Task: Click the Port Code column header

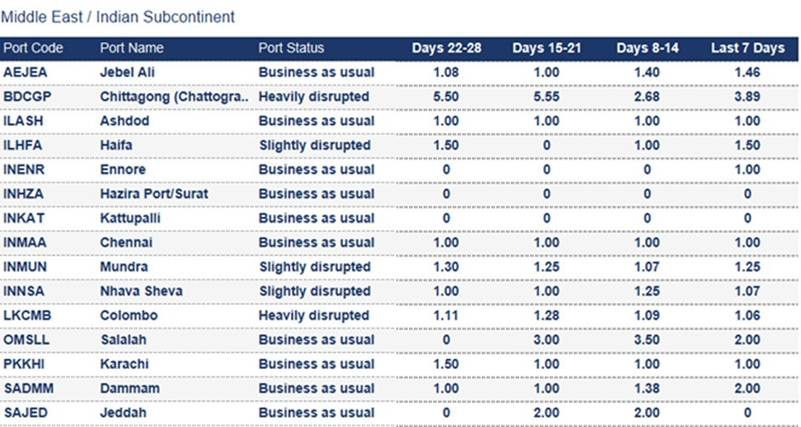Action: pos(32,48)
